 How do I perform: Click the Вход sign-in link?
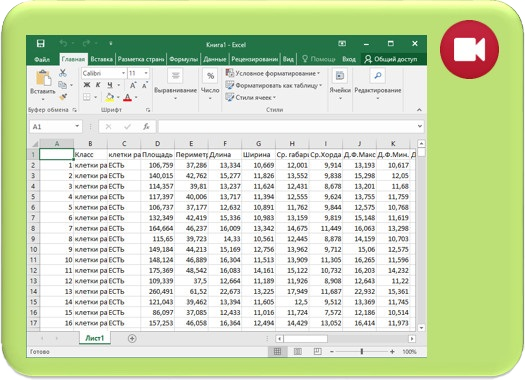pos(349,59)
